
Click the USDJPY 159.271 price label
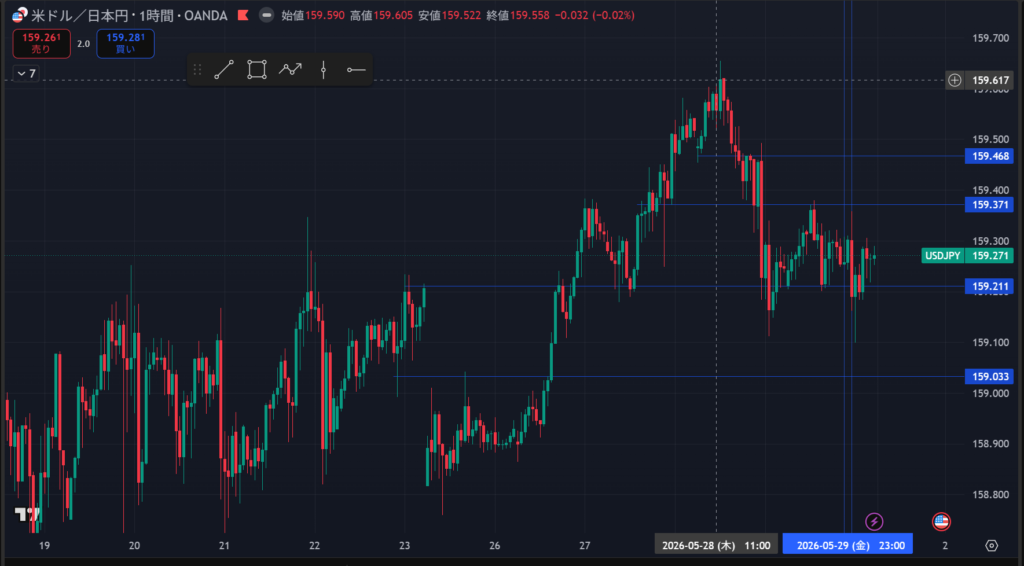click(x=967, y=255)
